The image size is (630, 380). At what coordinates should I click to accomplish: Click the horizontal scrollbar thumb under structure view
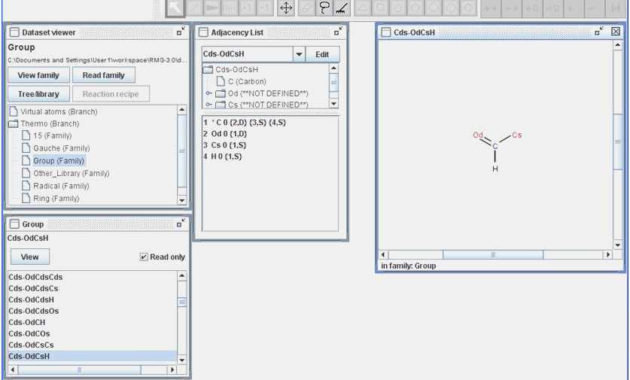tap(493, 255)
